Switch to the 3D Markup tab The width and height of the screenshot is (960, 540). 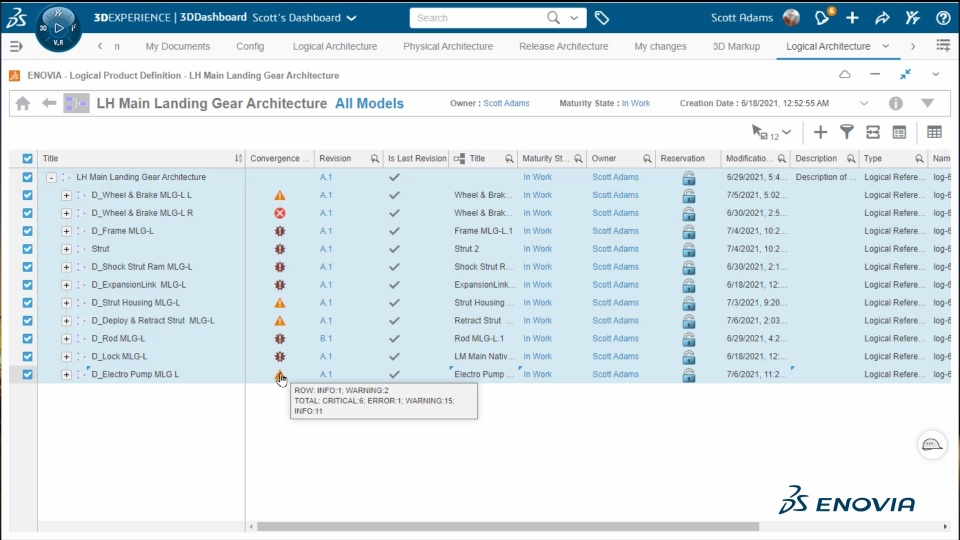736,47
